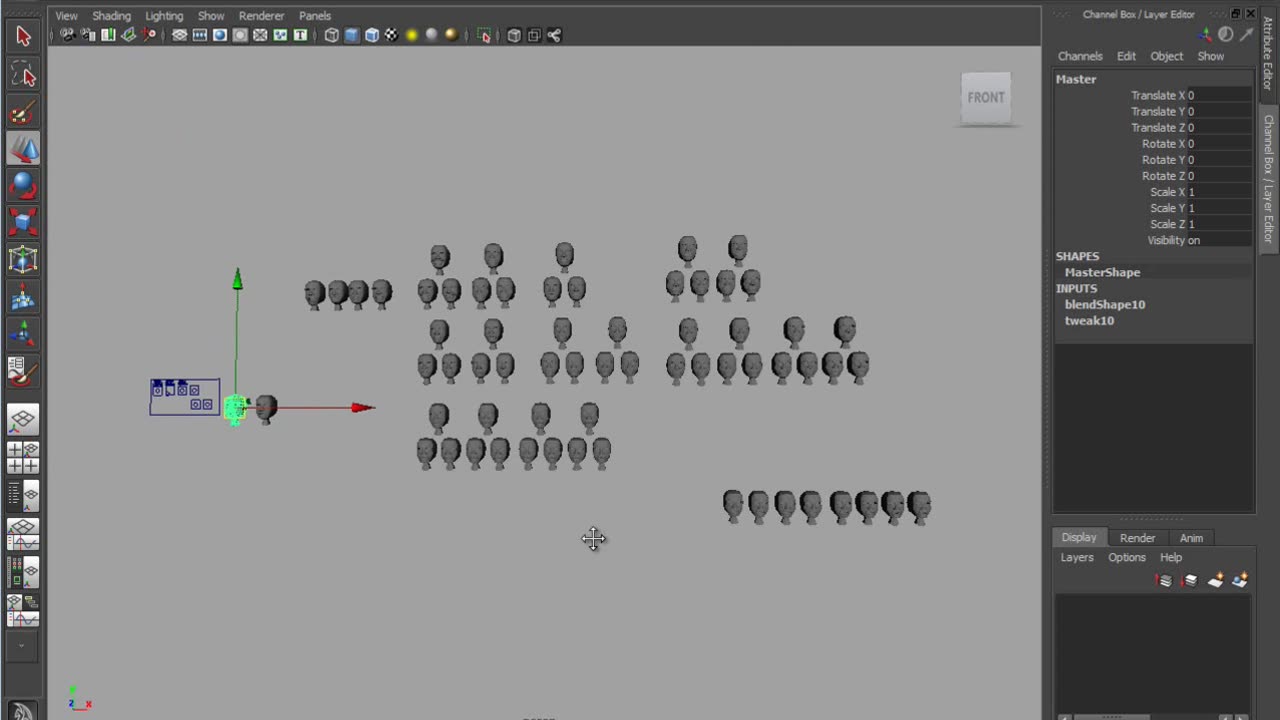
Task: Activate the Soft Modification tool
Action: pyautogui.click(x=23, y=297)
